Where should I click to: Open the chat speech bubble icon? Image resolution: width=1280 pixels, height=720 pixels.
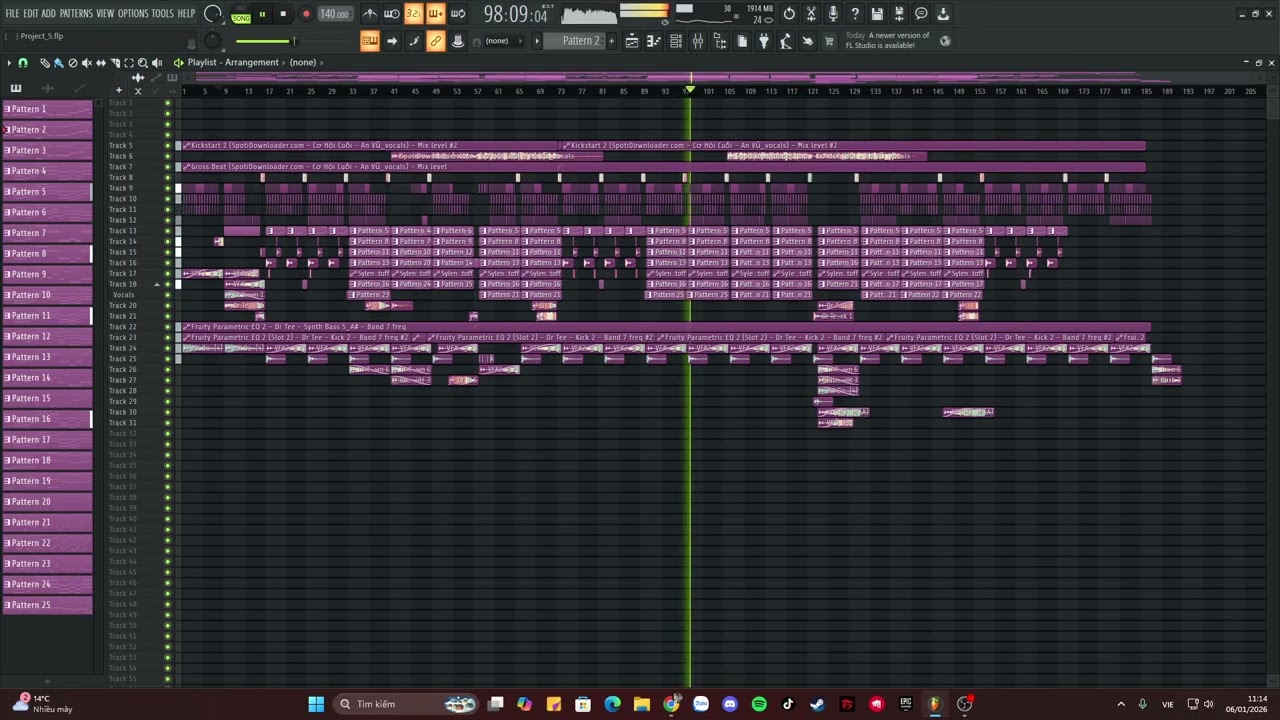point(921,14)
